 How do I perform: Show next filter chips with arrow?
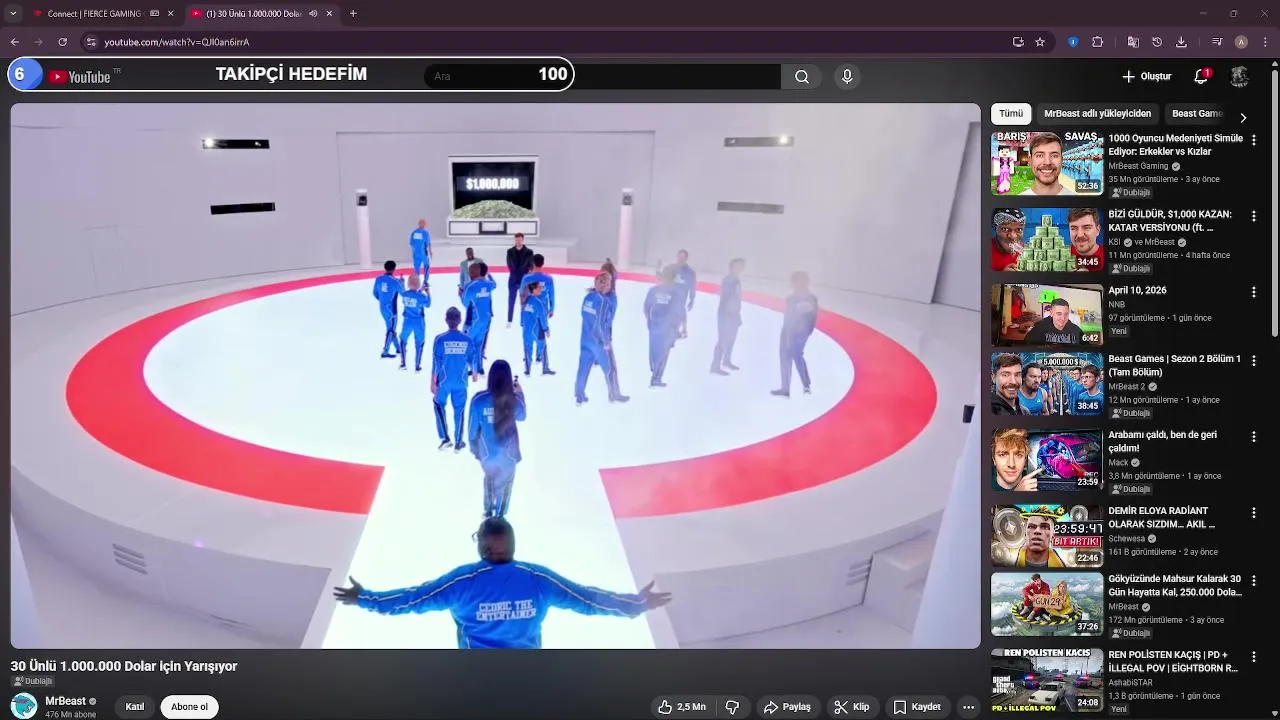click(1243, 117)
